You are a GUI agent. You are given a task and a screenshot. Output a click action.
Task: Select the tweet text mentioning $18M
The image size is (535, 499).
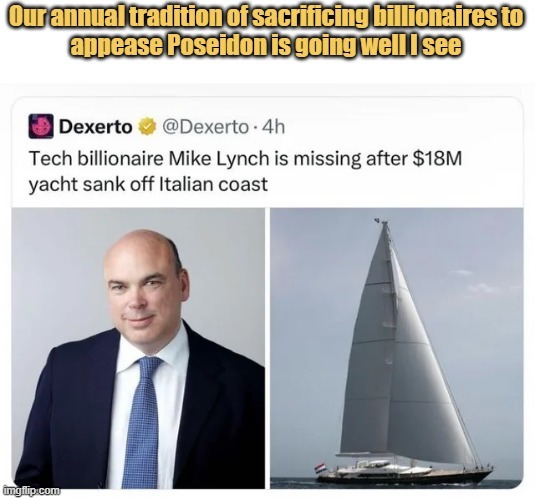point(245,171)
